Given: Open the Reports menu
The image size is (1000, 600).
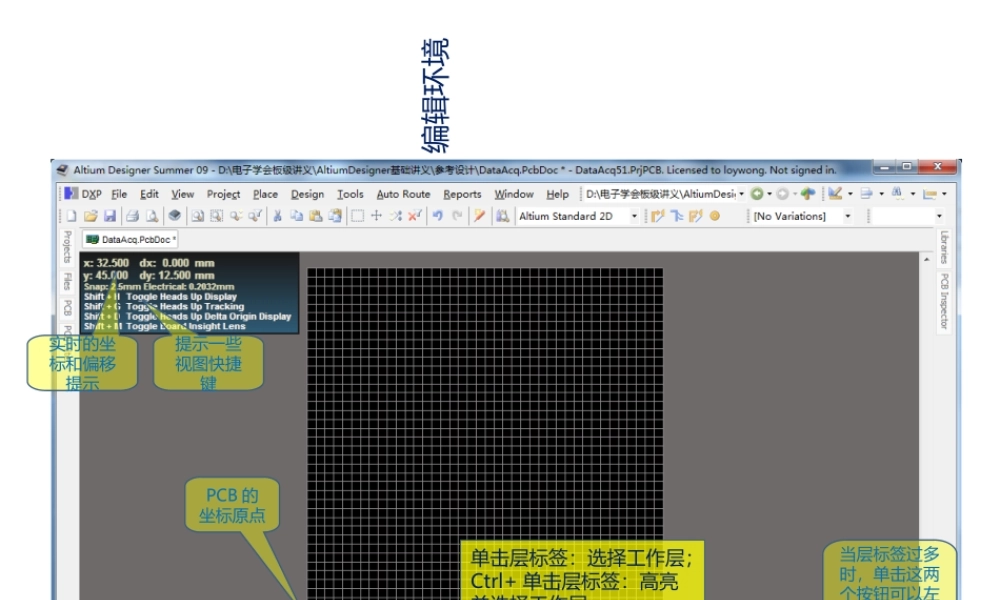Looking at the screenshot, I should (462, 194).
